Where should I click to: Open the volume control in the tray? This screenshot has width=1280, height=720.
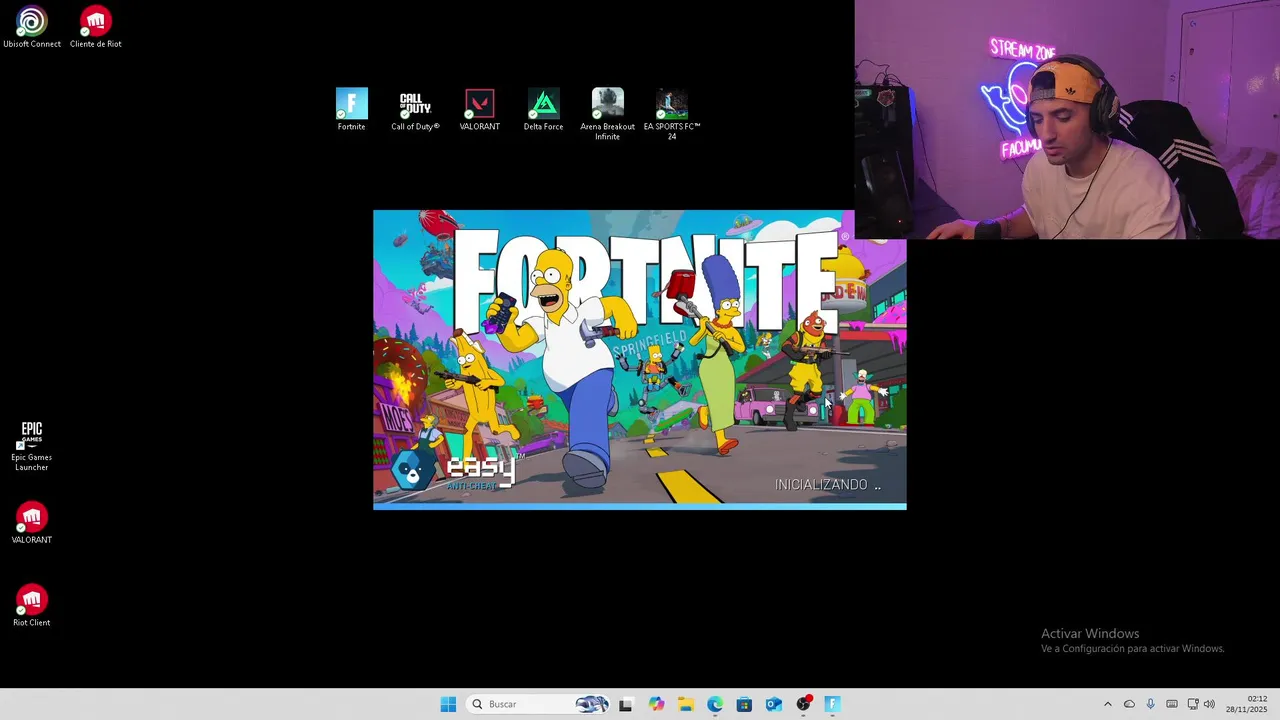click(x=1209, y=704)
